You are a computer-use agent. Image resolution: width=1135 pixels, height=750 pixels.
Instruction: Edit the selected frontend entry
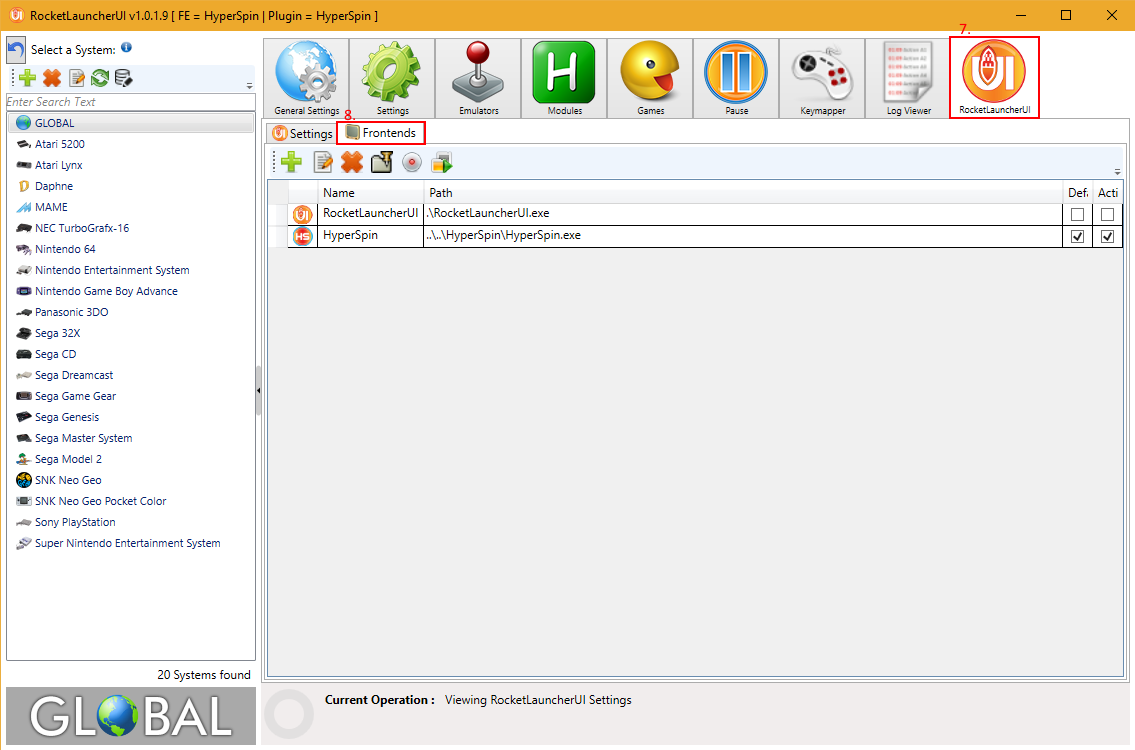coord(323,161)
